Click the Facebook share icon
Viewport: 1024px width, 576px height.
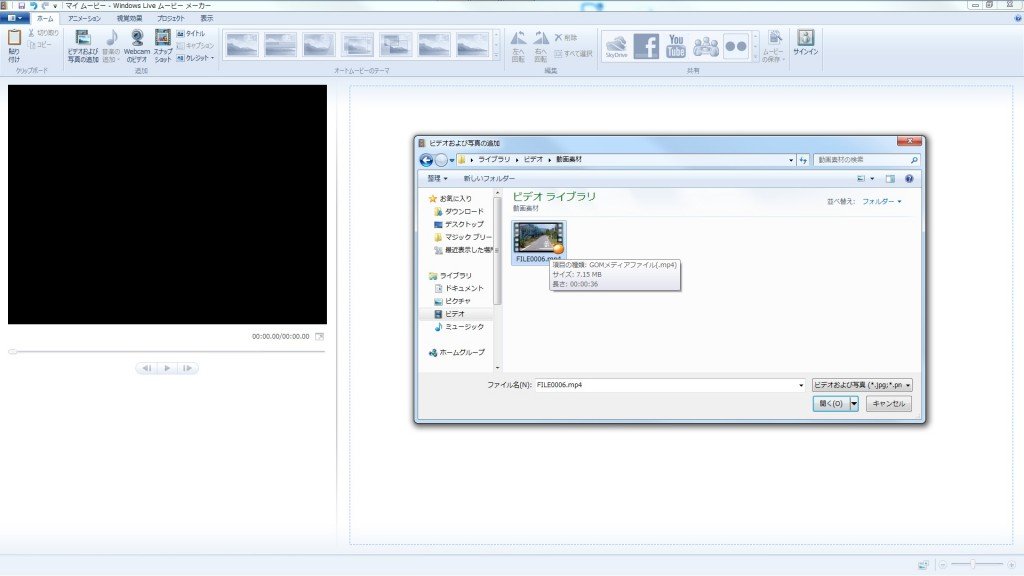coord(646,46)
